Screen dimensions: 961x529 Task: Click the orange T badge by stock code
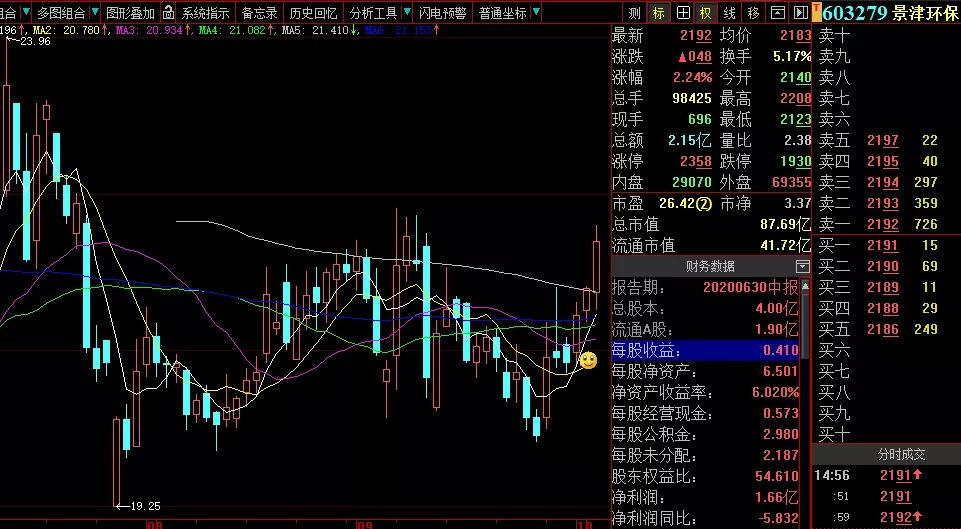click(x=817, y=12)
